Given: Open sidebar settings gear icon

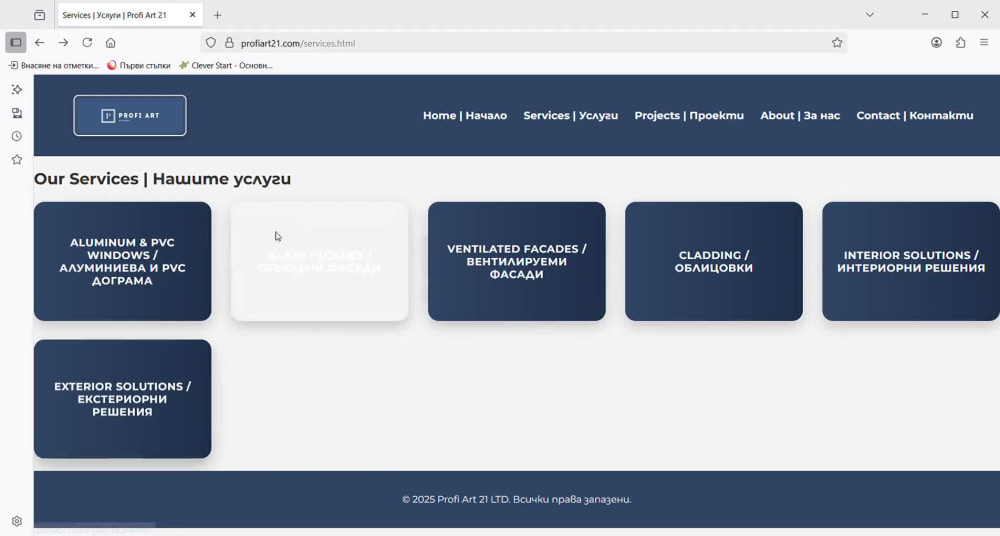Looking at the screenshot, I should tap(17, 521).
